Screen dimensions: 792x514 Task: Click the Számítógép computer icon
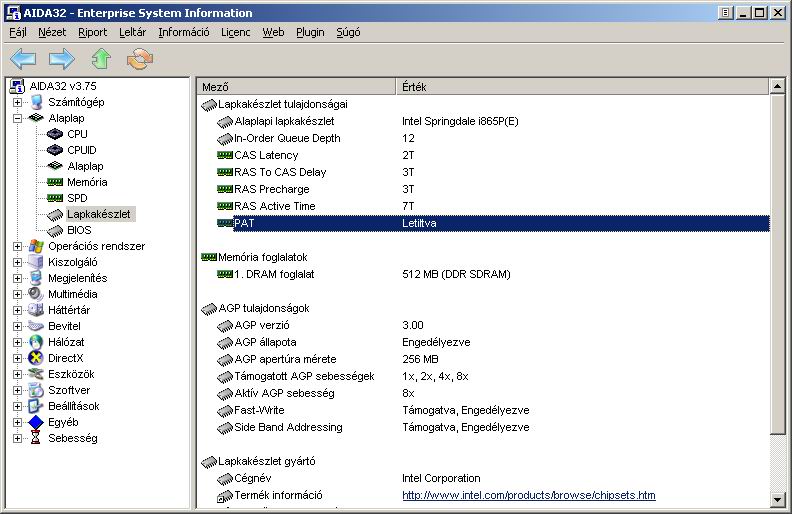pyautogui.click(x=36, y=102)
